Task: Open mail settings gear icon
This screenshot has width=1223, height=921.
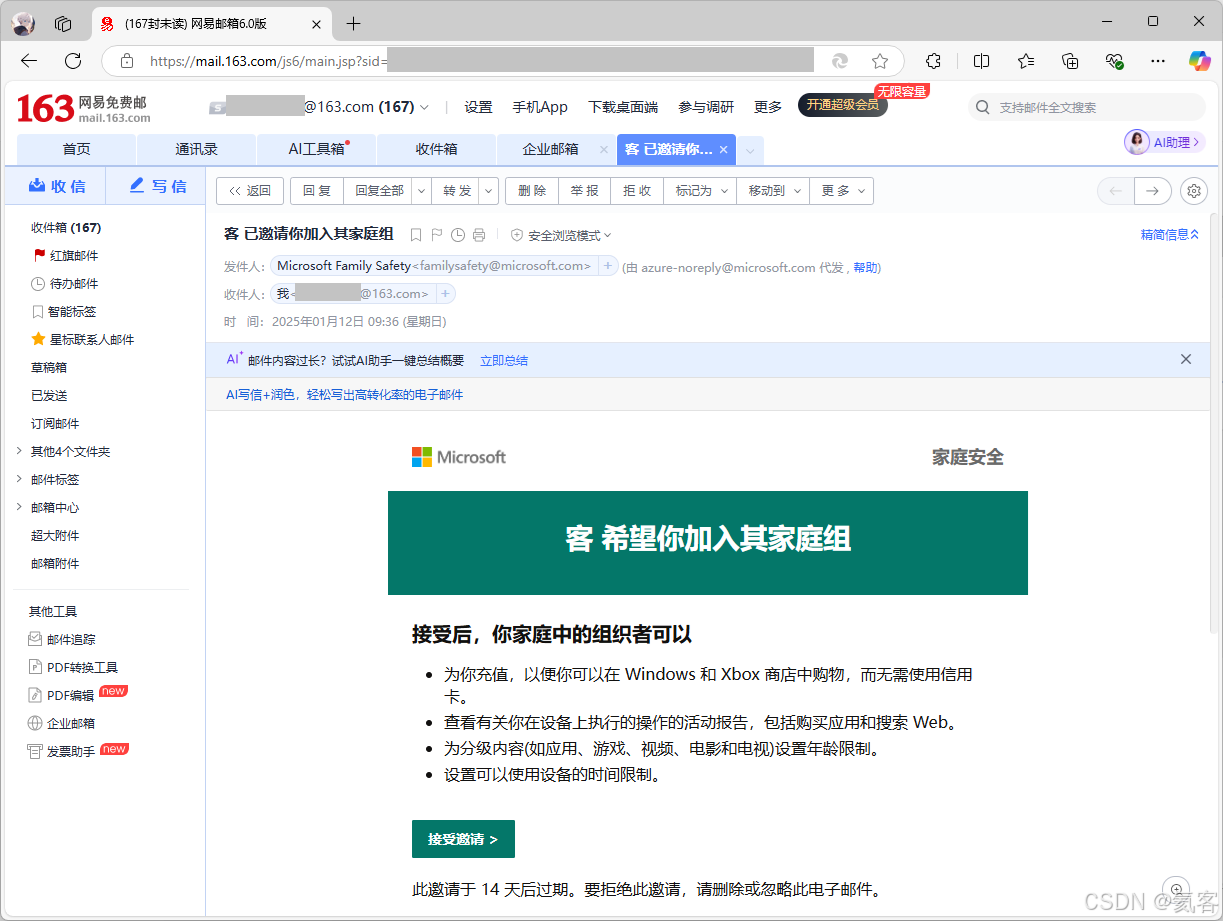Action: [1193, 191]
